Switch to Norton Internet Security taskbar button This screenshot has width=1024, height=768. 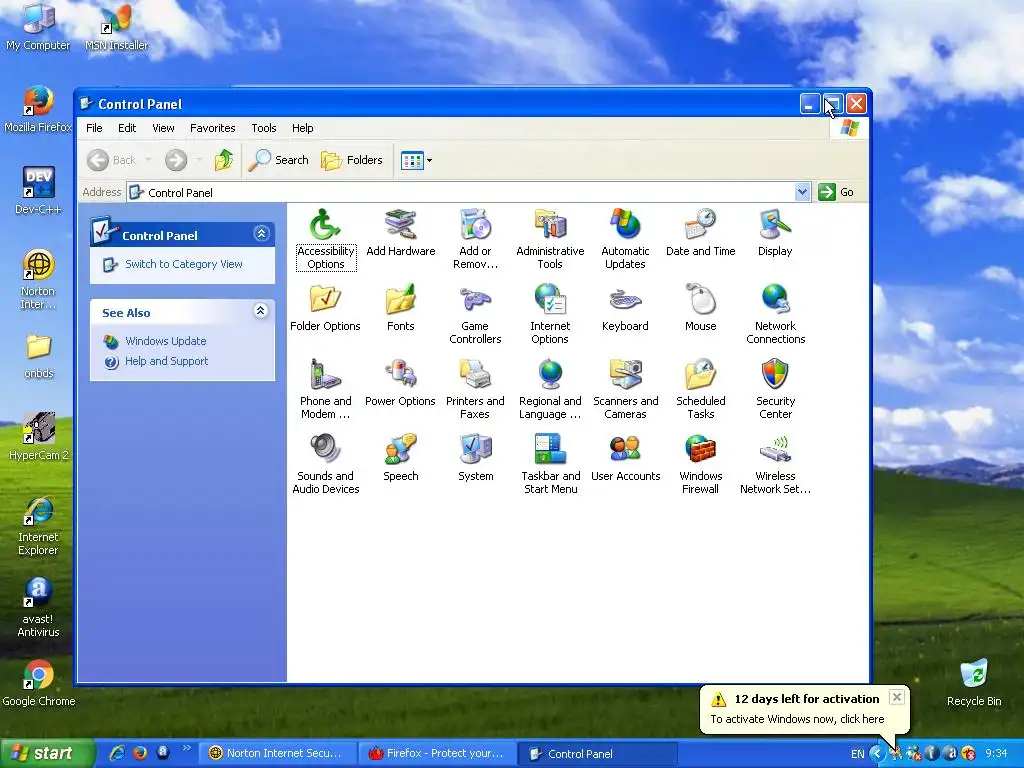(x=276, y=754)
